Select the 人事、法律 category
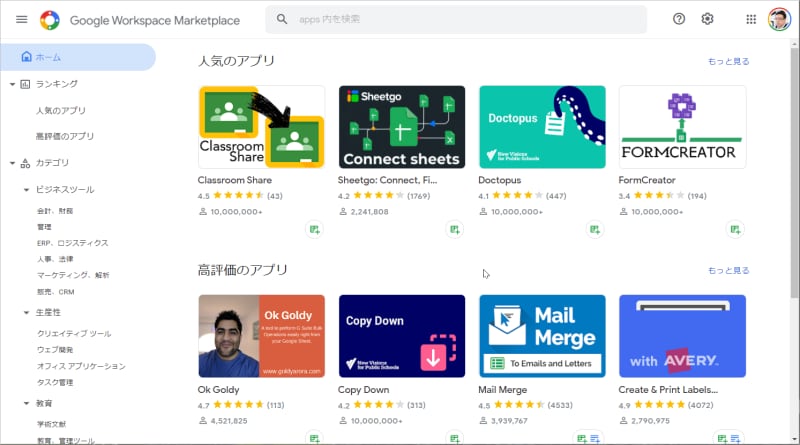 point(55,259)
